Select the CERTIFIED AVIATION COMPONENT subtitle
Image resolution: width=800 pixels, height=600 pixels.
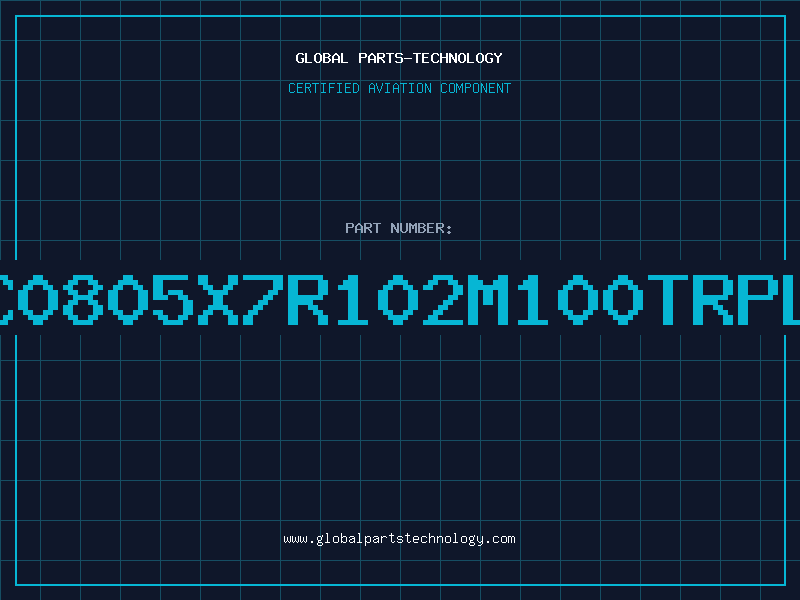pos(399,88)
